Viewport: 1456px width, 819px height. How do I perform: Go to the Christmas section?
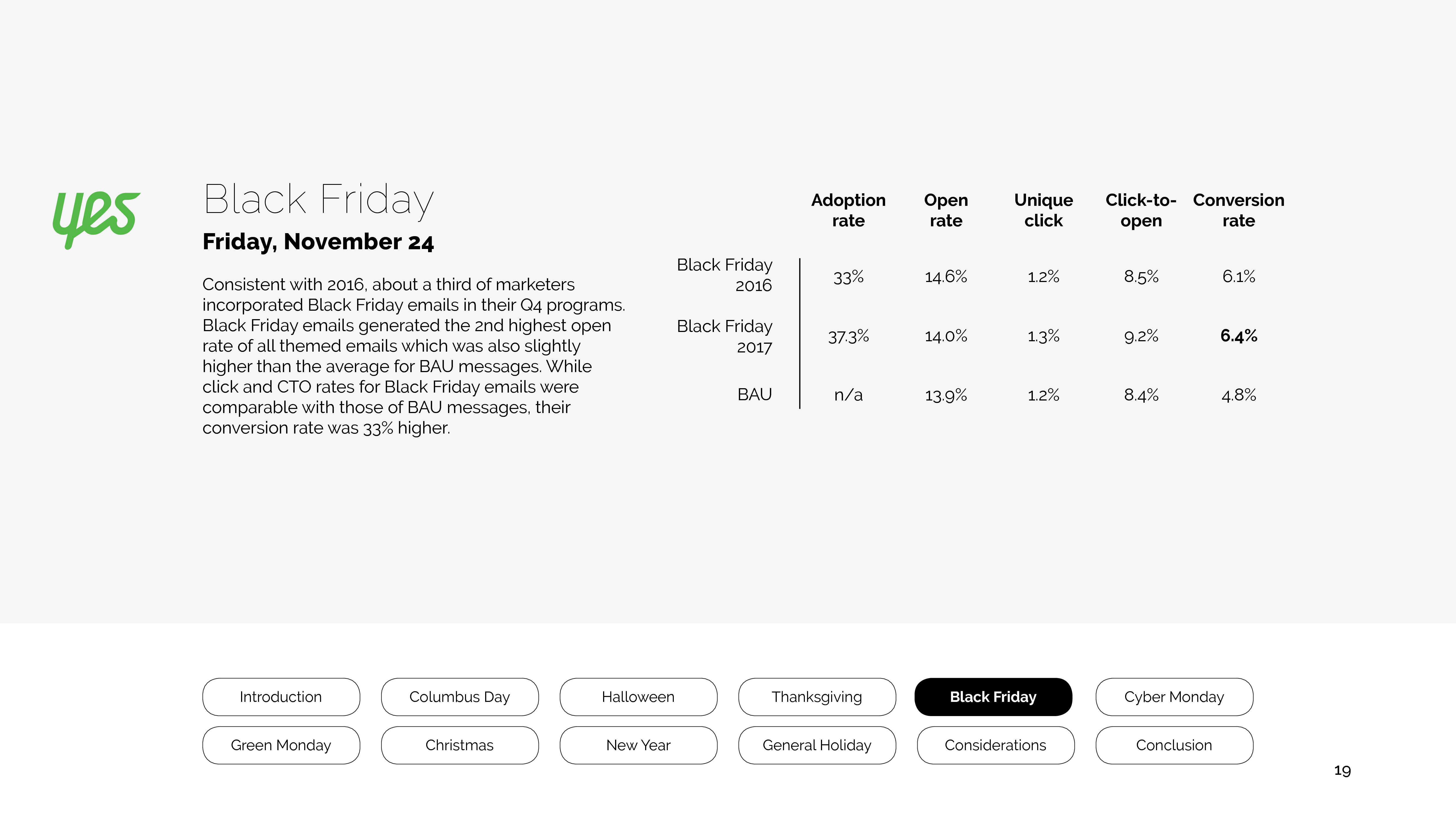459,745
